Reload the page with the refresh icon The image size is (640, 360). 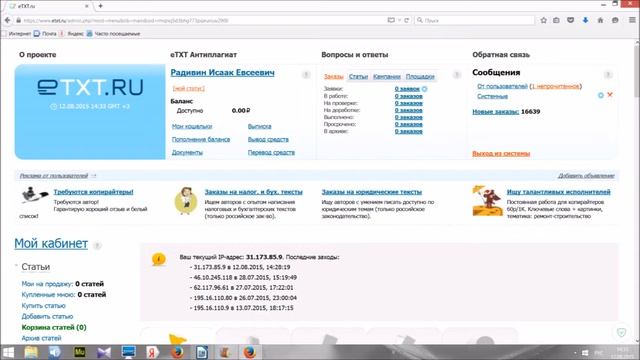[407, 20]
